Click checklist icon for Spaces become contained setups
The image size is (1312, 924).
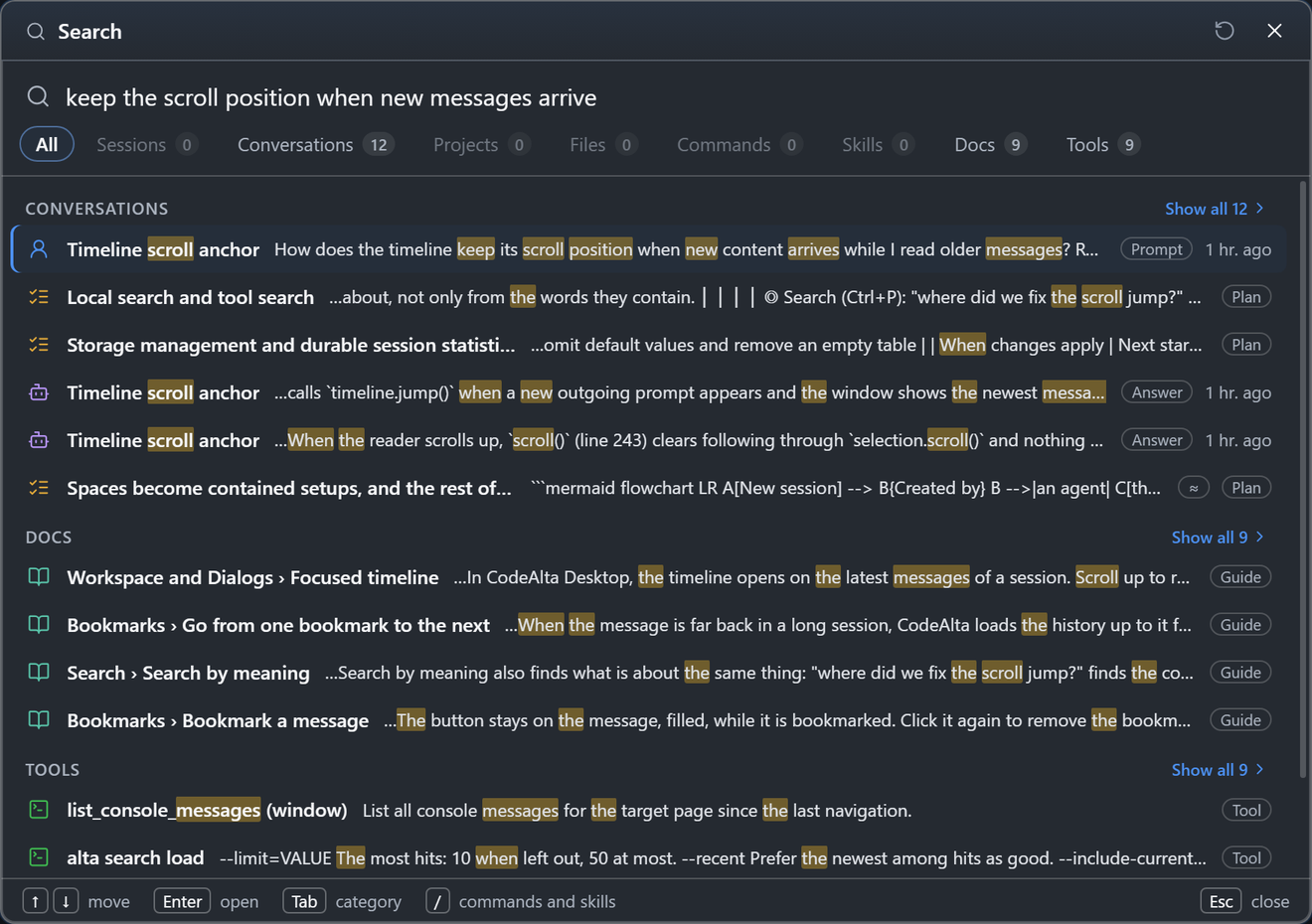point(39,488)
